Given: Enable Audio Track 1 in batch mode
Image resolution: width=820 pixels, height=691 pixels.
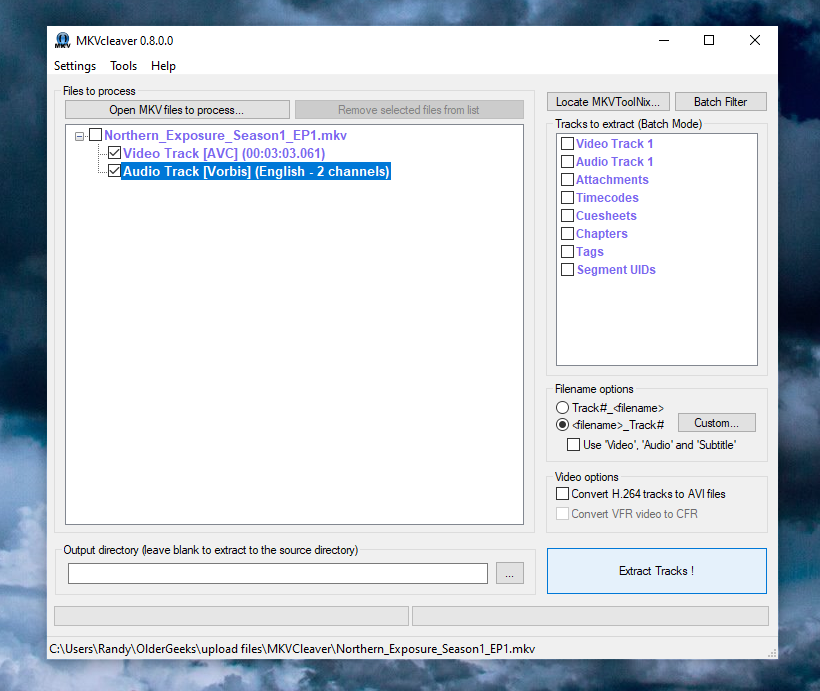Looking at the screenshot, I should [567, 161].
